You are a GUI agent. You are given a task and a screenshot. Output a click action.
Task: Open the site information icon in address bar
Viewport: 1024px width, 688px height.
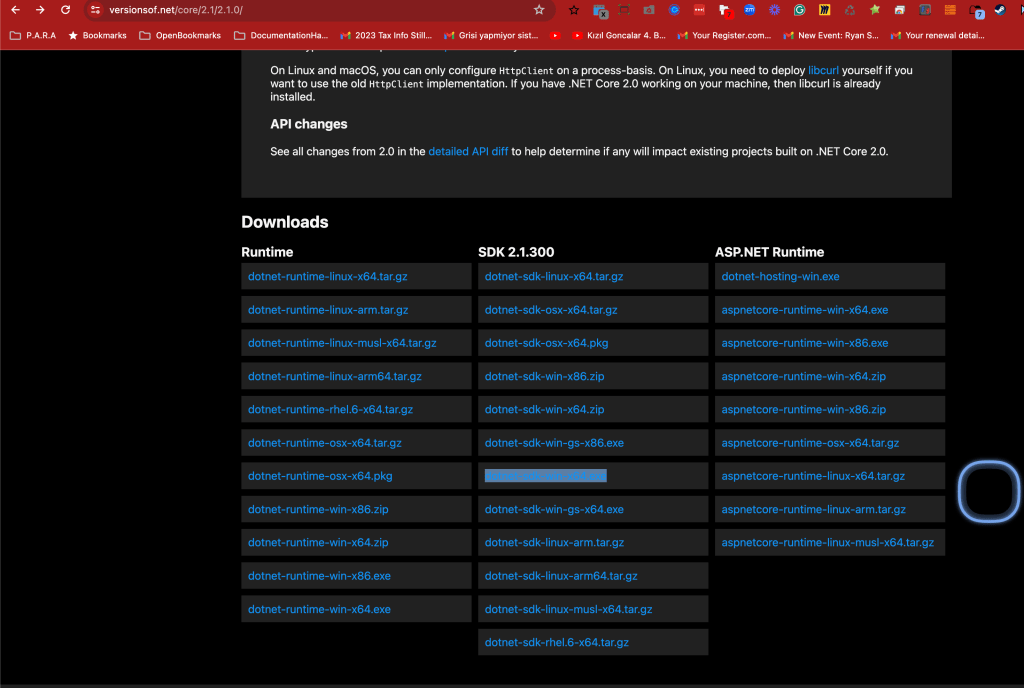coord(95,10)
